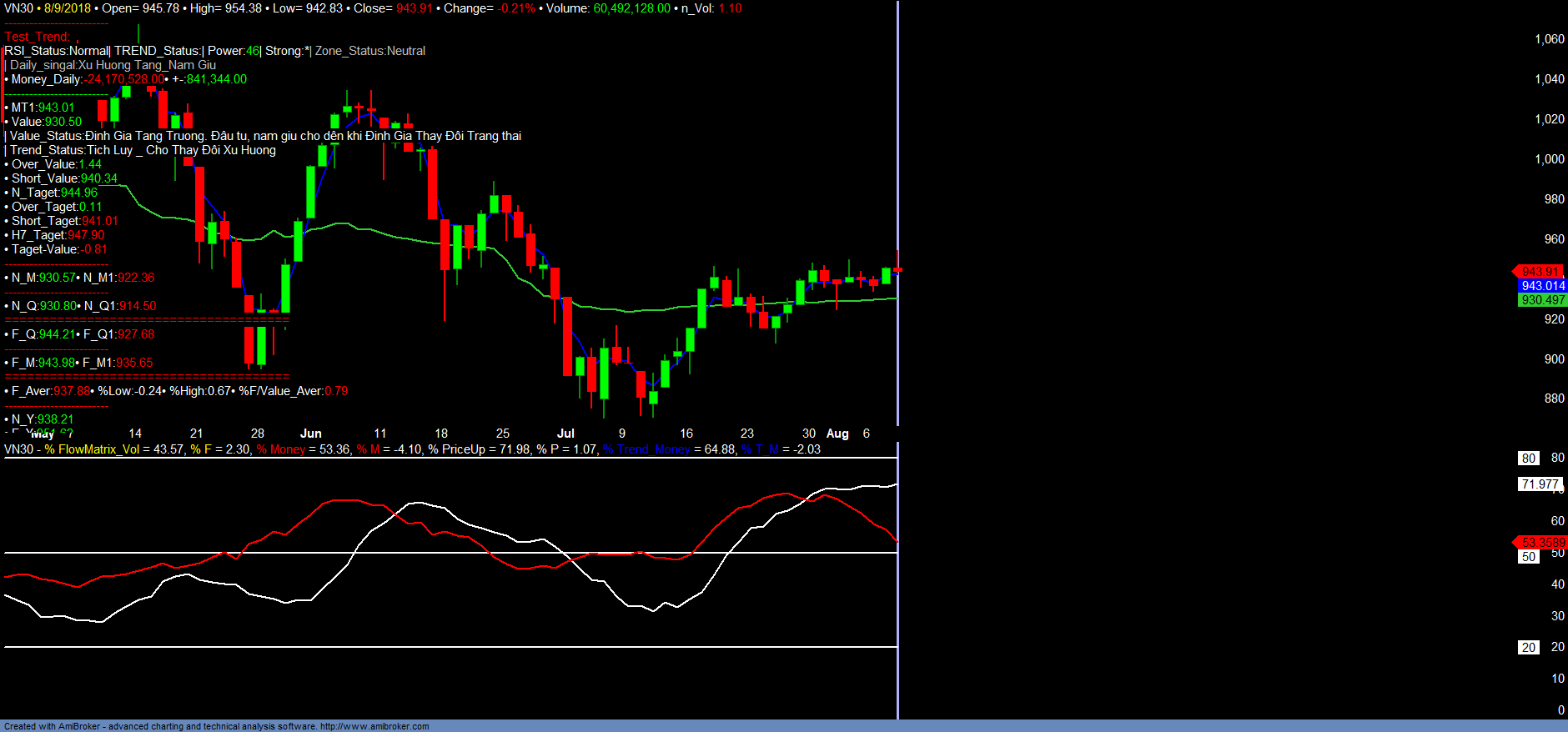Click the blue 943.014 price tag

(x=1542, y=286)
